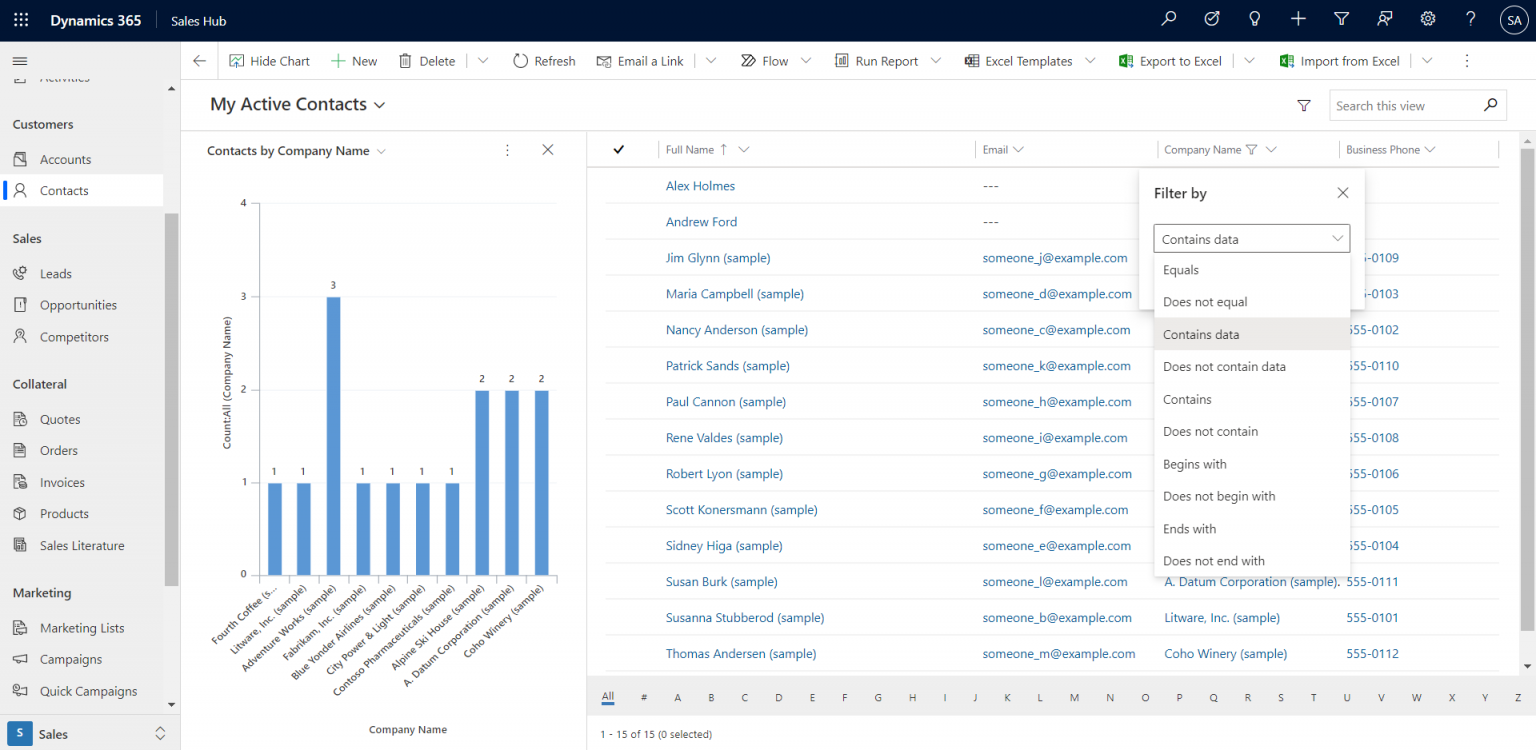The image size is (1536, 750).
Task: Click the search magnifier in the view search box
Action: (1491, 105)
